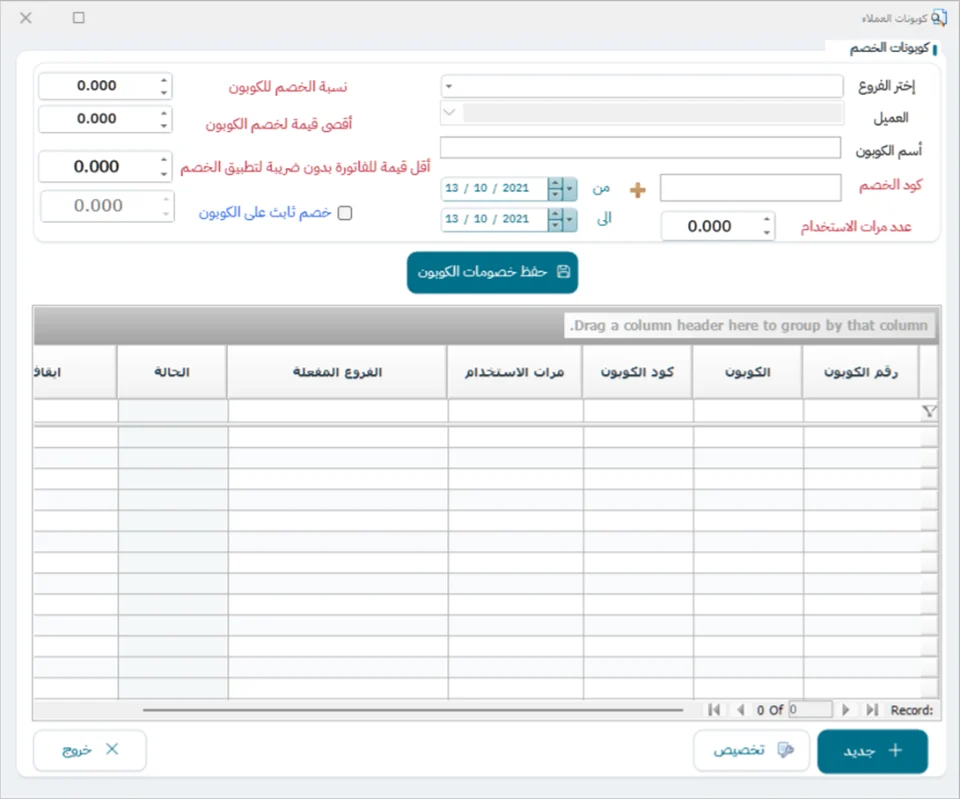Sort by coupon (الكوبون) column header

click(x=747, y=372)
